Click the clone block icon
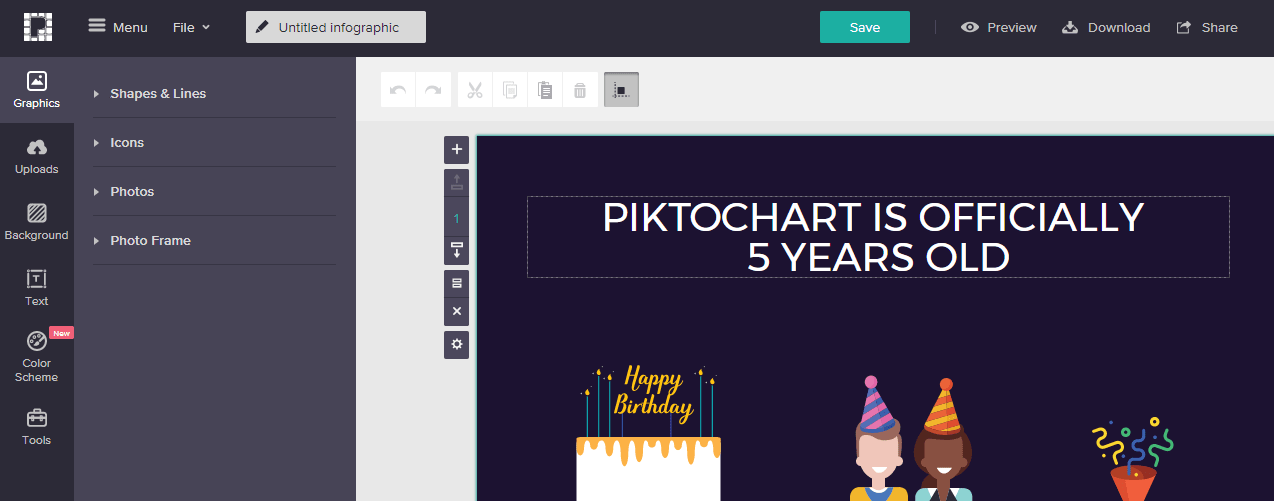 457,283
